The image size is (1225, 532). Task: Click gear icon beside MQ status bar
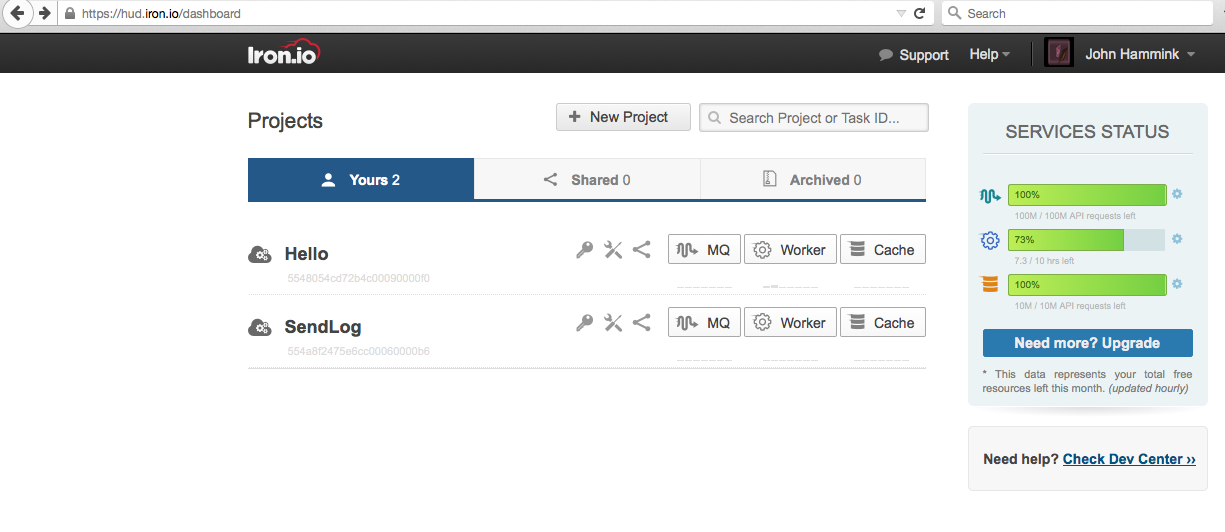point(1177,194)
